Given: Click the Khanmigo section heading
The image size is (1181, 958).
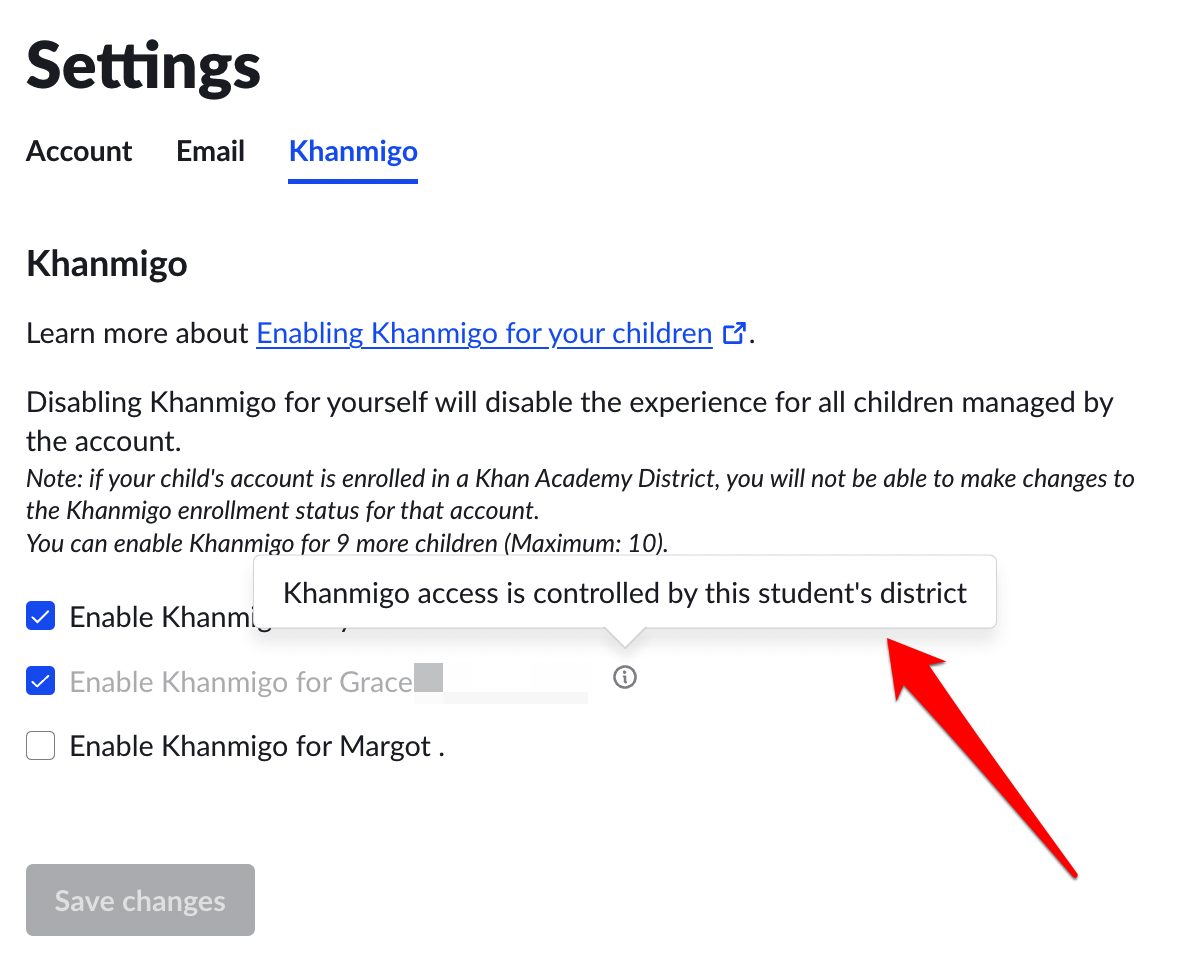Looking at the screenshot, I should click(107, 264).
